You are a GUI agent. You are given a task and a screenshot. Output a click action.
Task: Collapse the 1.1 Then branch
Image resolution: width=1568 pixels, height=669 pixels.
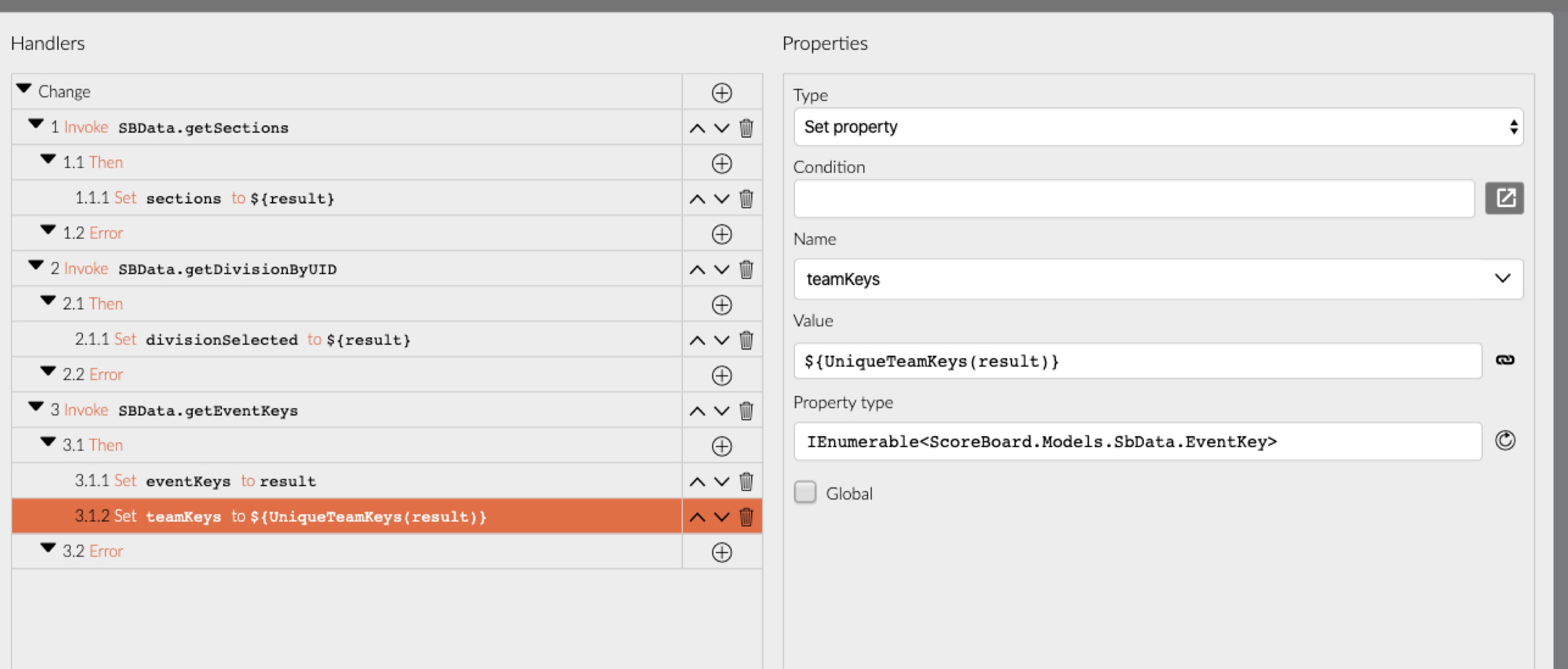click(48, 159)
